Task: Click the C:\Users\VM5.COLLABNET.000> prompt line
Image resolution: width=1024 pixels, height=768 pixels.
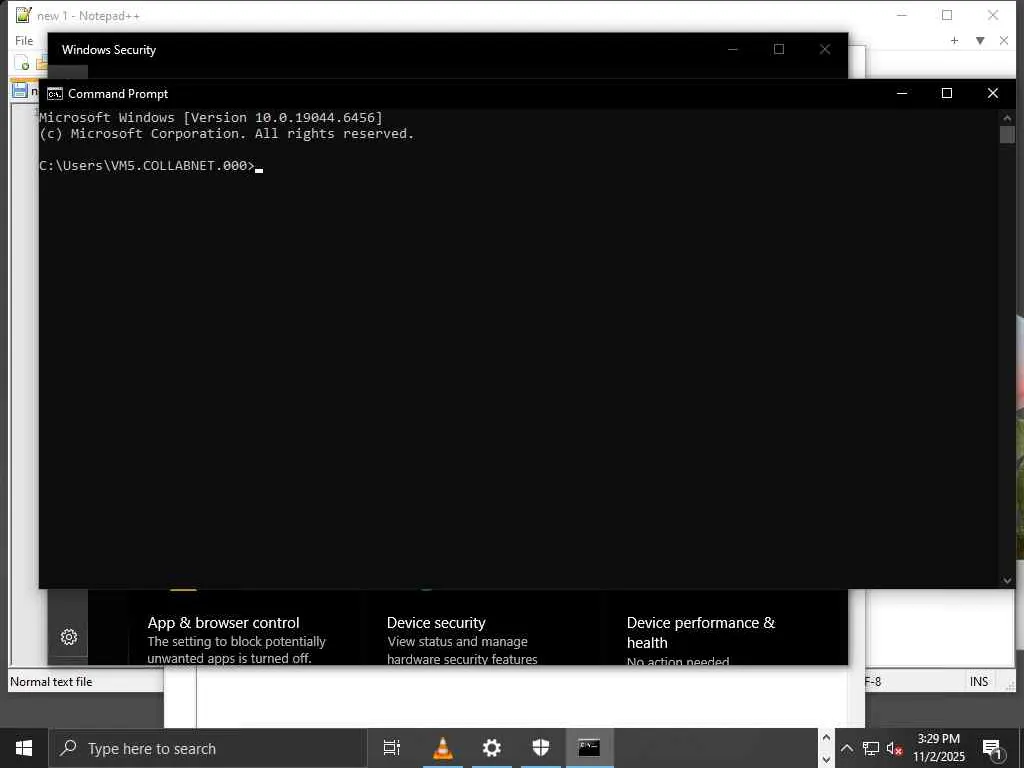Action: [147, 166]
